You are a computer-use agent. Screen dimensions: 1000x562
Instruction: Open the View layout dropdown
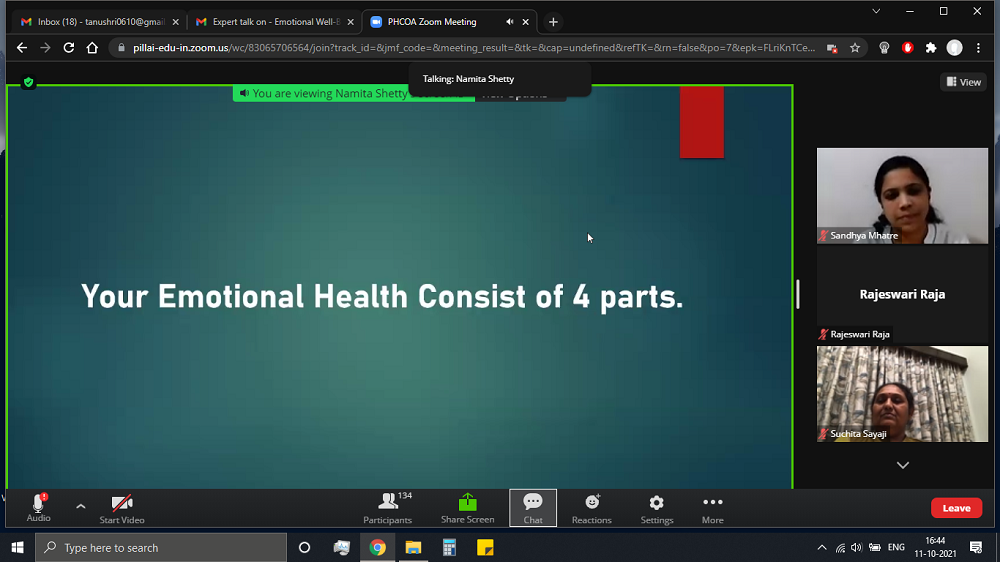tap(963, 82)
